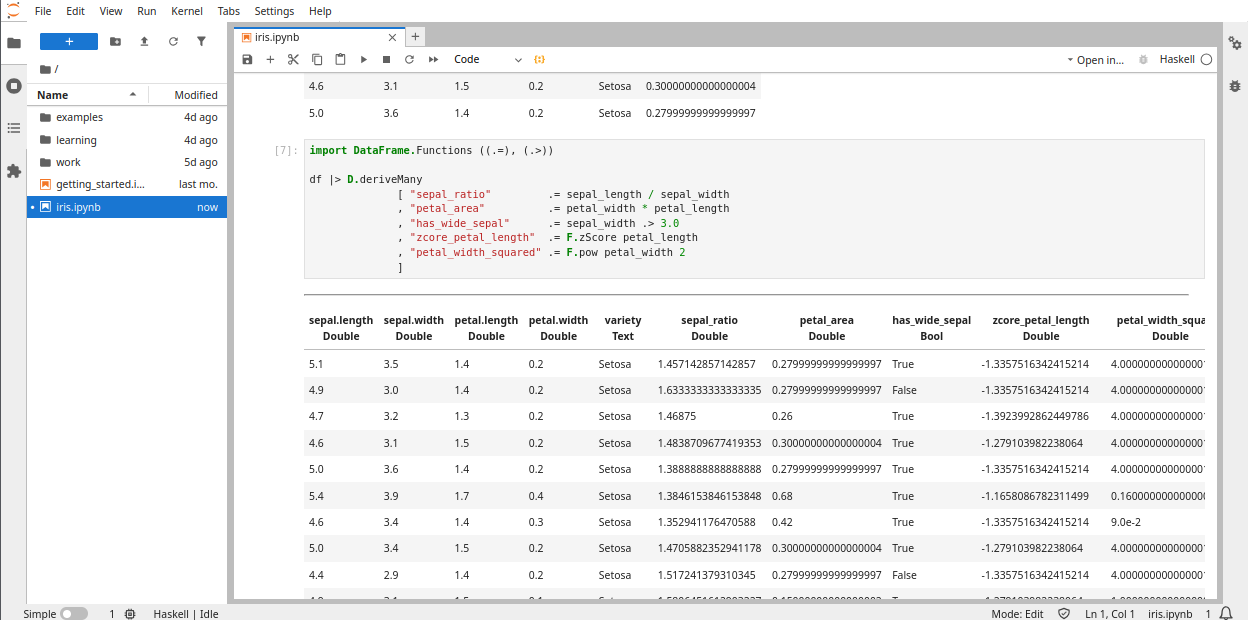Click the orange render side-by-side icon

click(x=540, y=60)
